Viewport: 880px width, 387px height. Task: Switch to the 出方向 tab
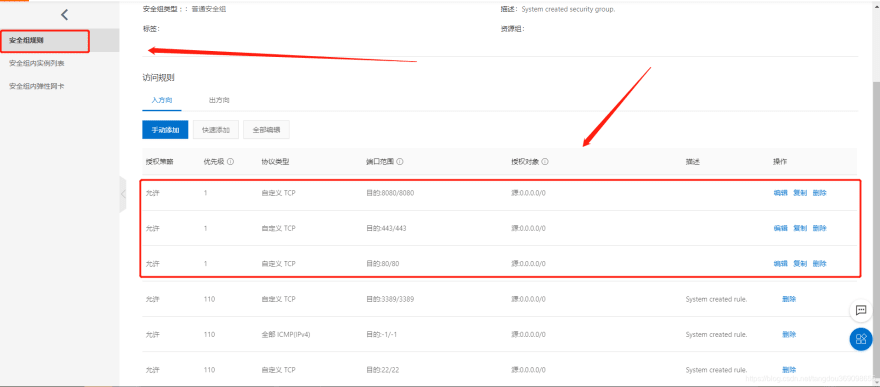pyautogui.click(x=219, y=100)
